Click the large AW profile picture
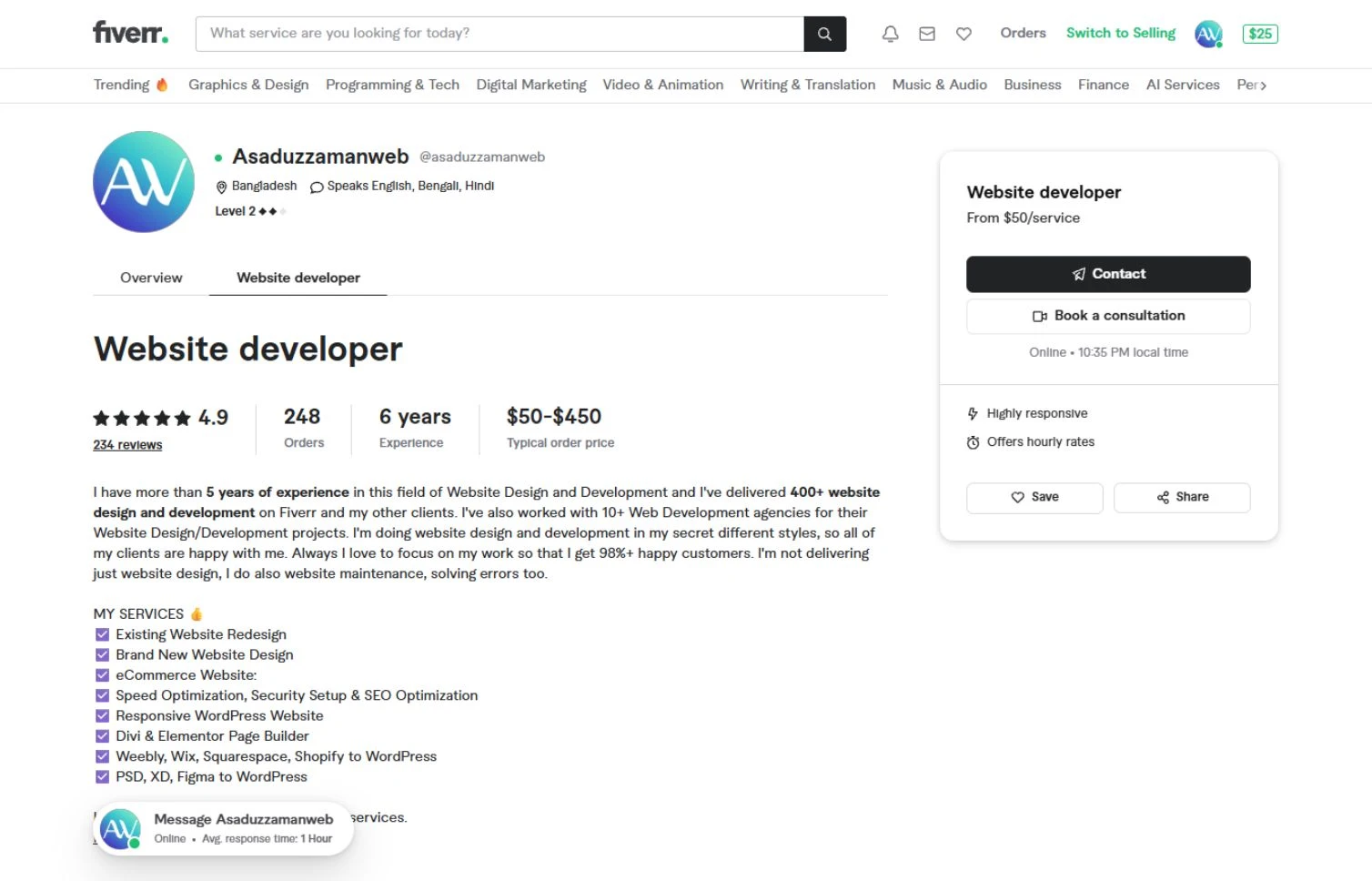 point(144,182)
